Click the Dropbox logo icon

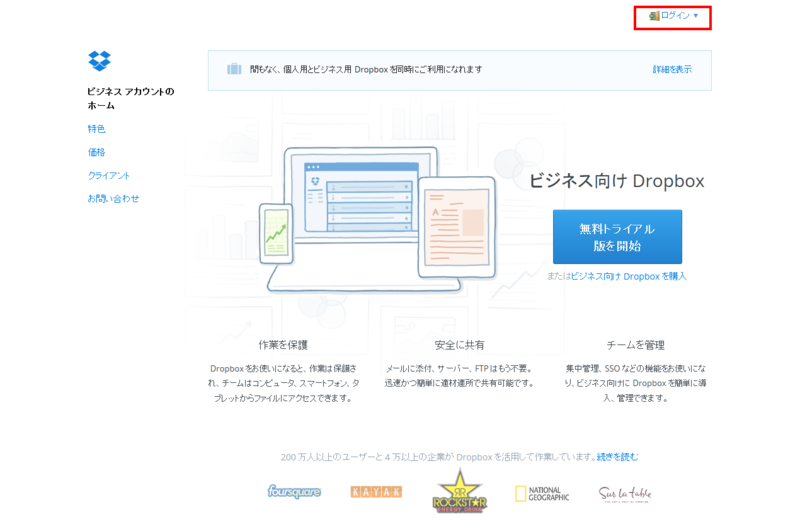[99, 61]
